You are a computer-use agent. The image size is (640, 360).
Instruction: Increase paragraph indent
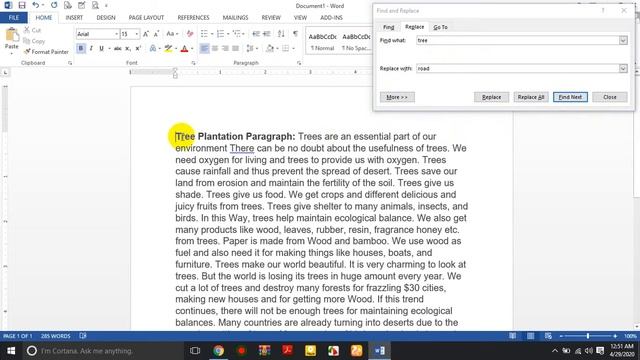[267, 34]
